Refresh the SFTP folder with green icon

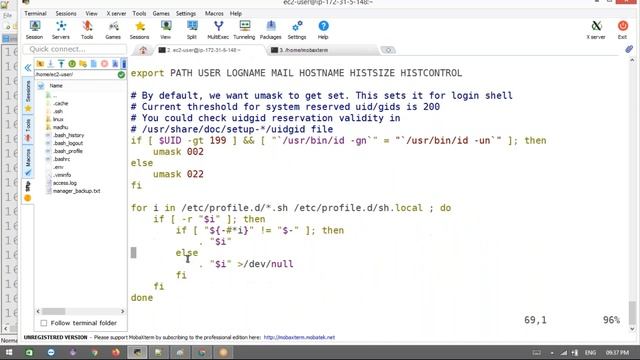point(72,64)
